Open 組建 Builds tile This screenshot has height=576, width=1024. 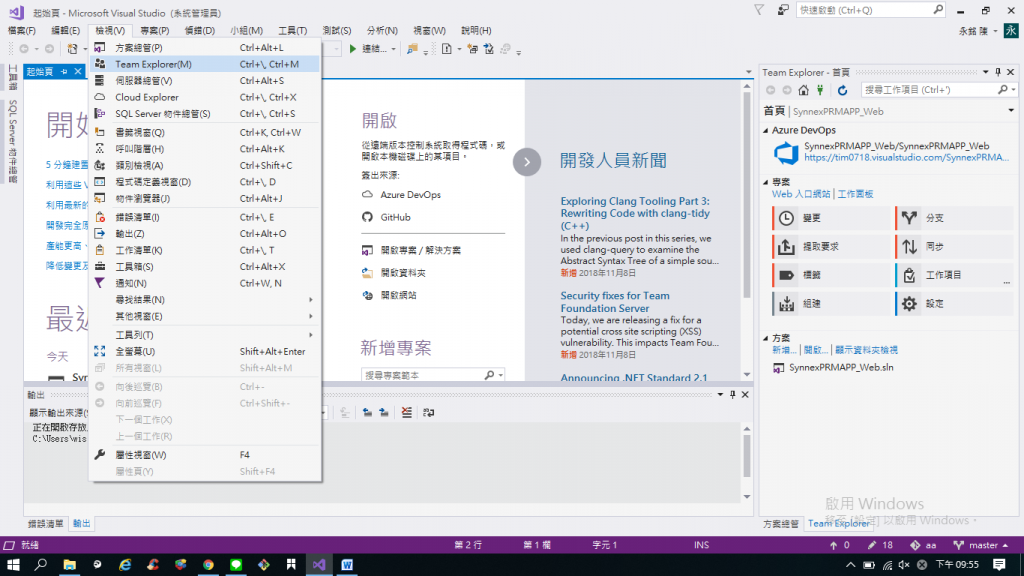832,304
